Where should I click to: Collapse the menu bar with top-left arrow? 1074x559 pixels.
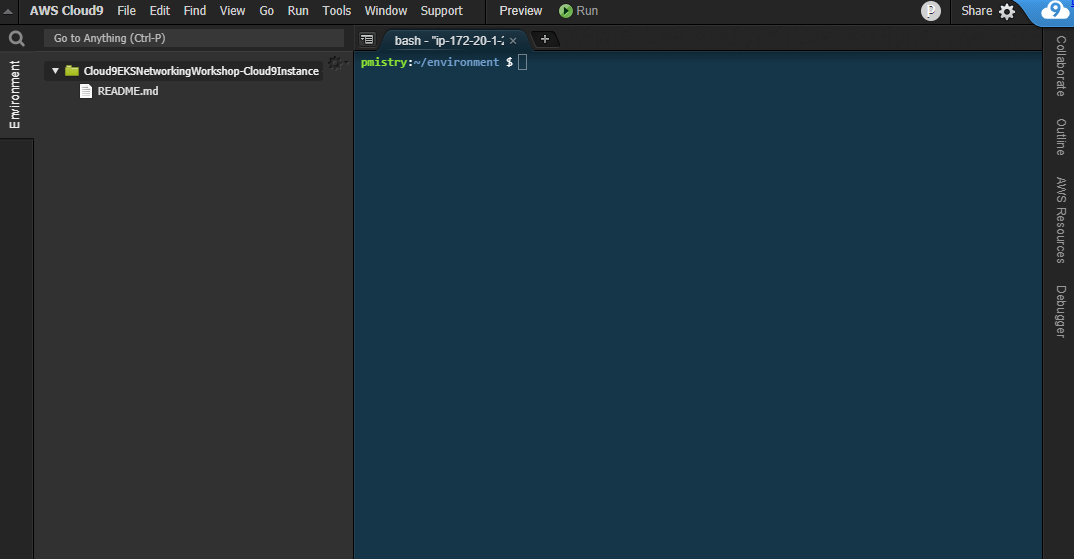[8, 11]
